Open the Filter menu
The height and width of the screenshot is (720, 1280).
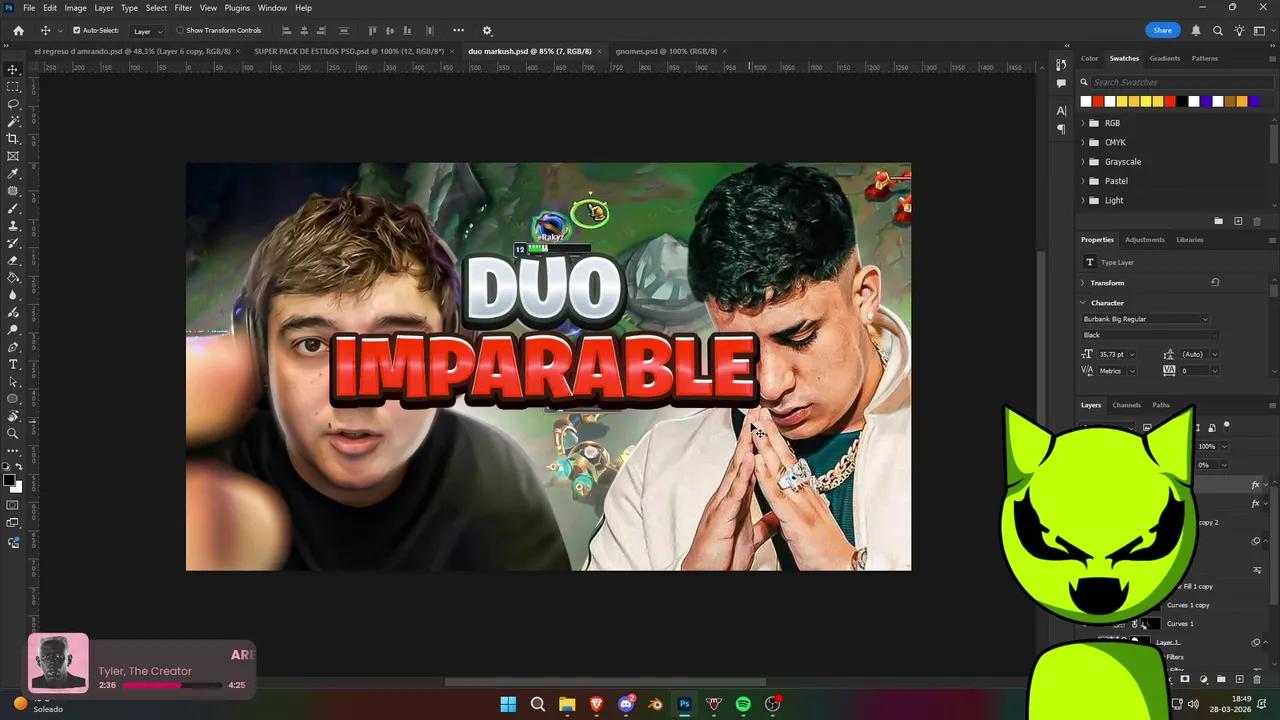(183, 8)
